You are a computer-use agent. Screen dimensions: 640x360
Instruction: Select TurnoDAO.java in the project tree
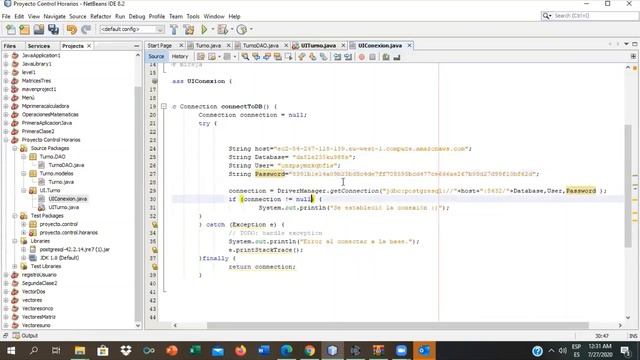66,165
